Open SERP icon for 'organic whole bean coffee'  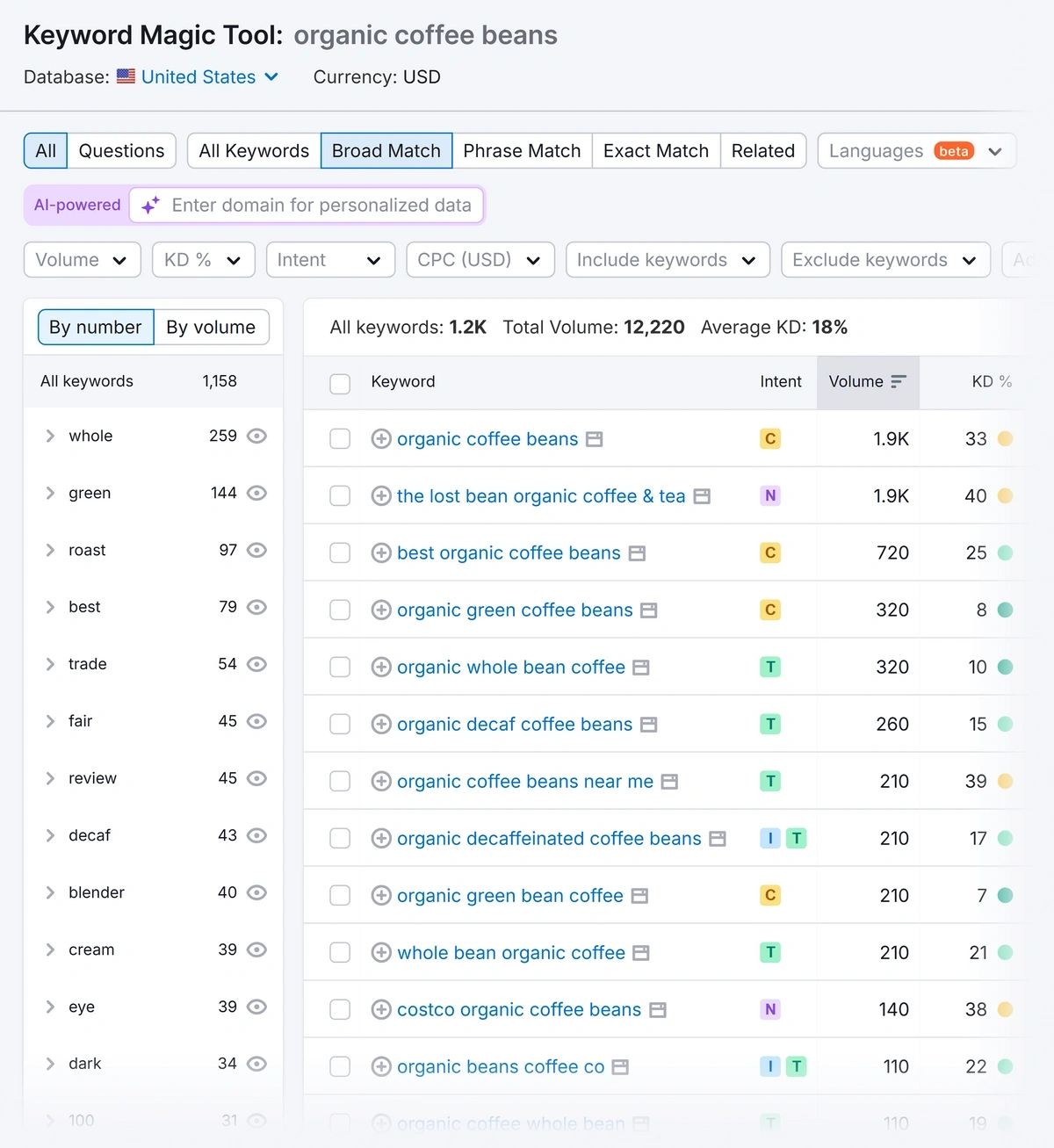641,668
